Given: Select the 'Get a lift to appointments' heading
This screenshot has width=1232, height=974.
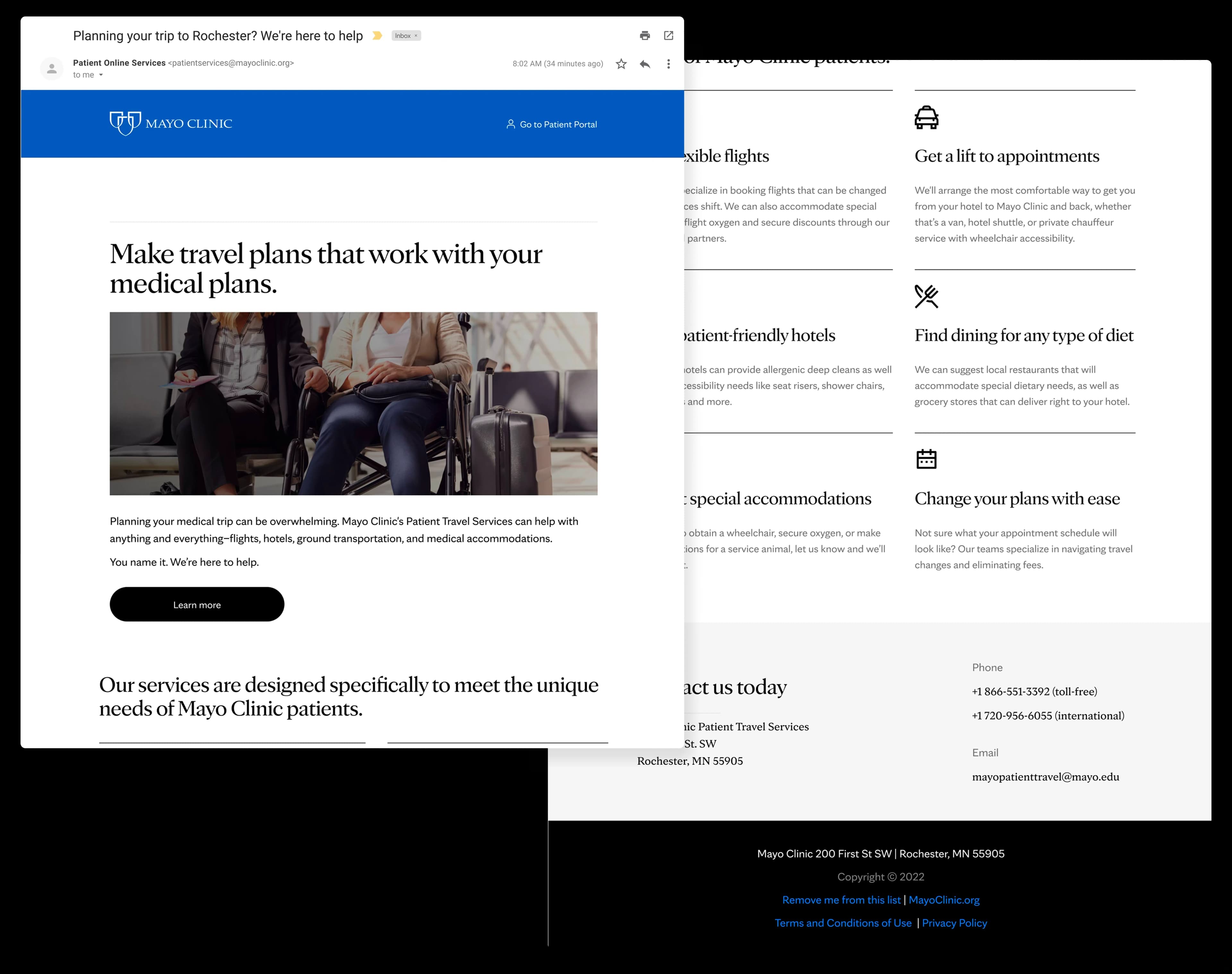Looking at the screenshot, I should [1007, 156].
